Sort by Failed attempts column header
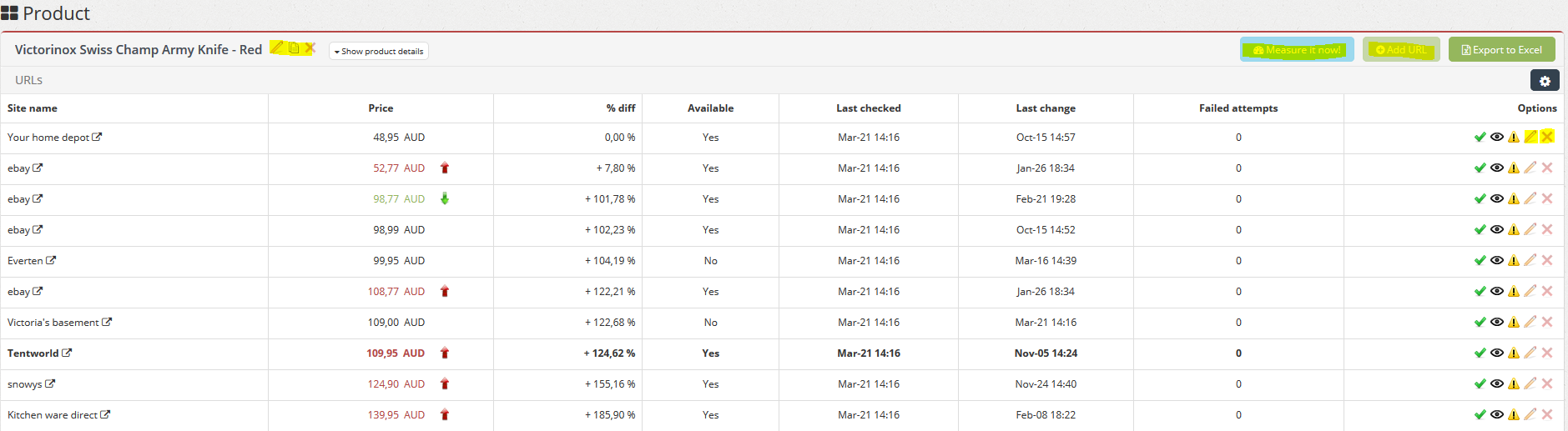 coord(1238,108)
